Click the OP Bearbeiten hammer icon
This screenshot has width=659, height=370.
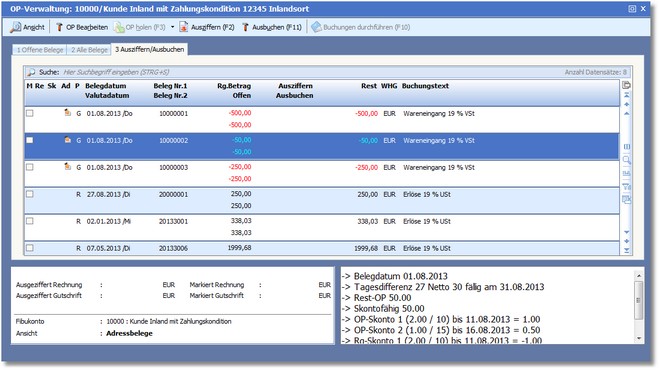(x=59, y=27)
